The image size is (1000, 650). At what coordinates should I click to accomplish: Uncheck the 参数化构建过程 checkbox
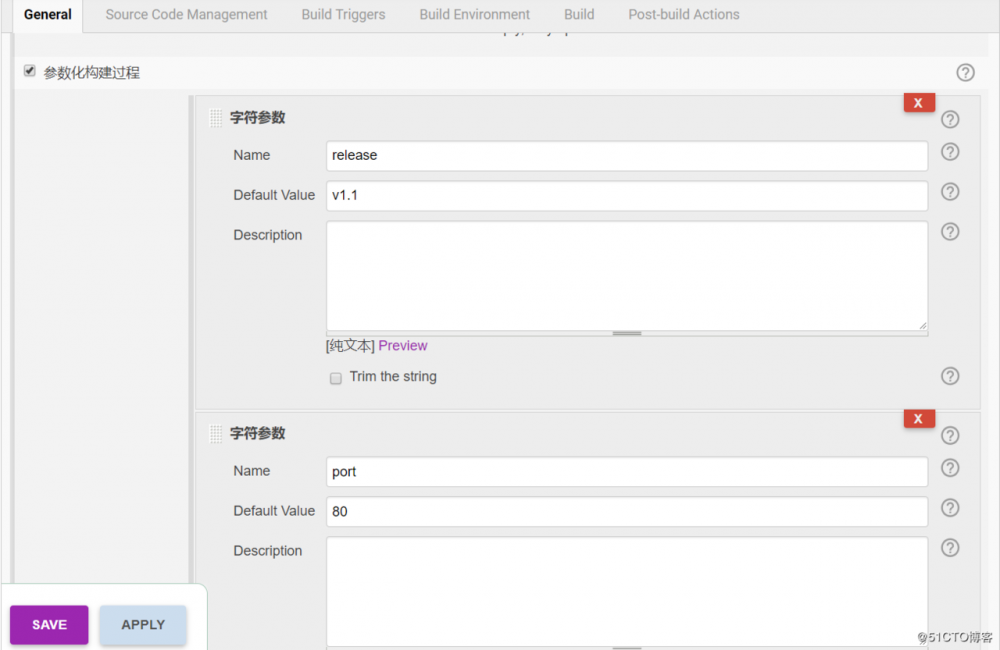(x=30, y=71)
